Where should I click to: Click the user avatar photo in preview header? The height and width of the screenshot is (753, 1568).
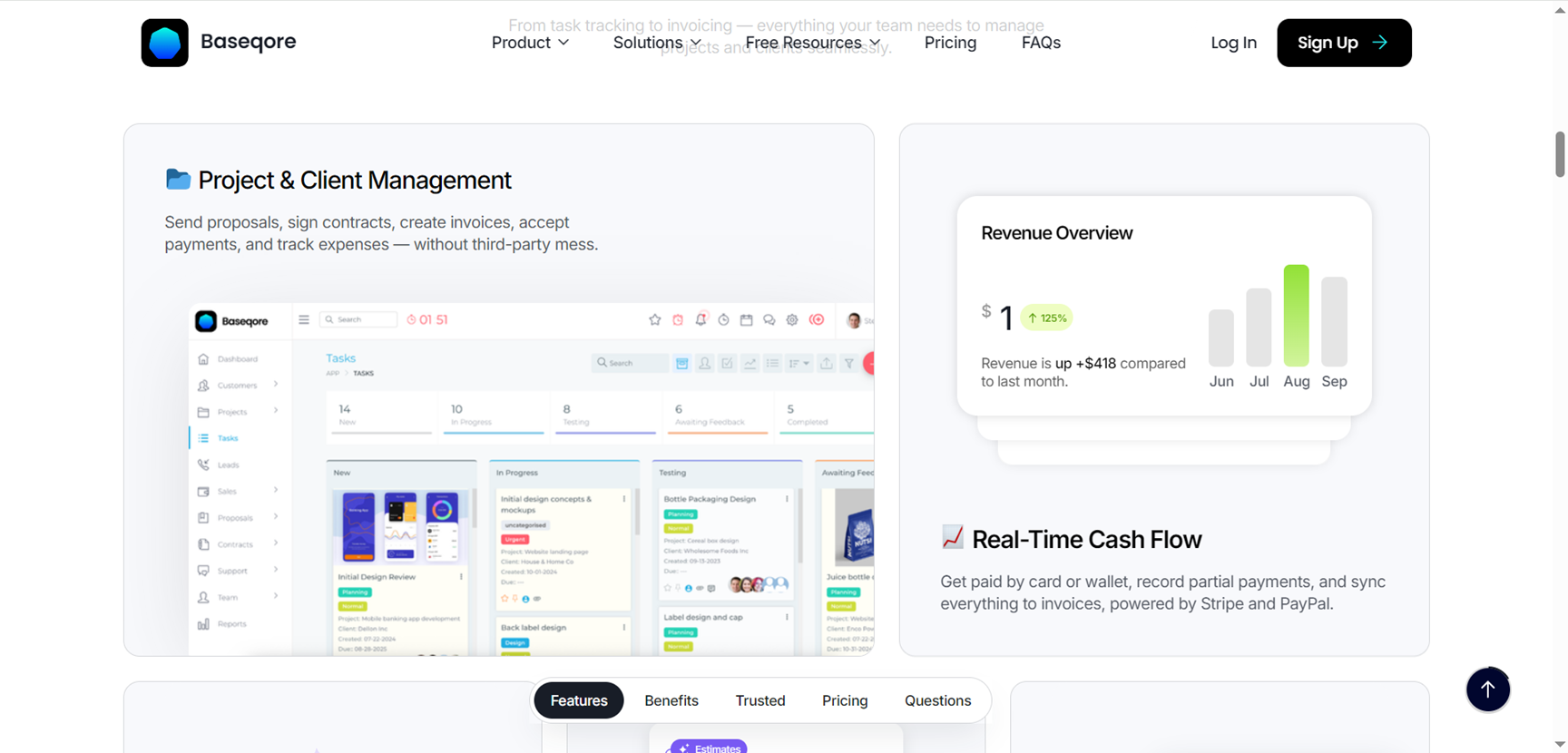point(854,320)
